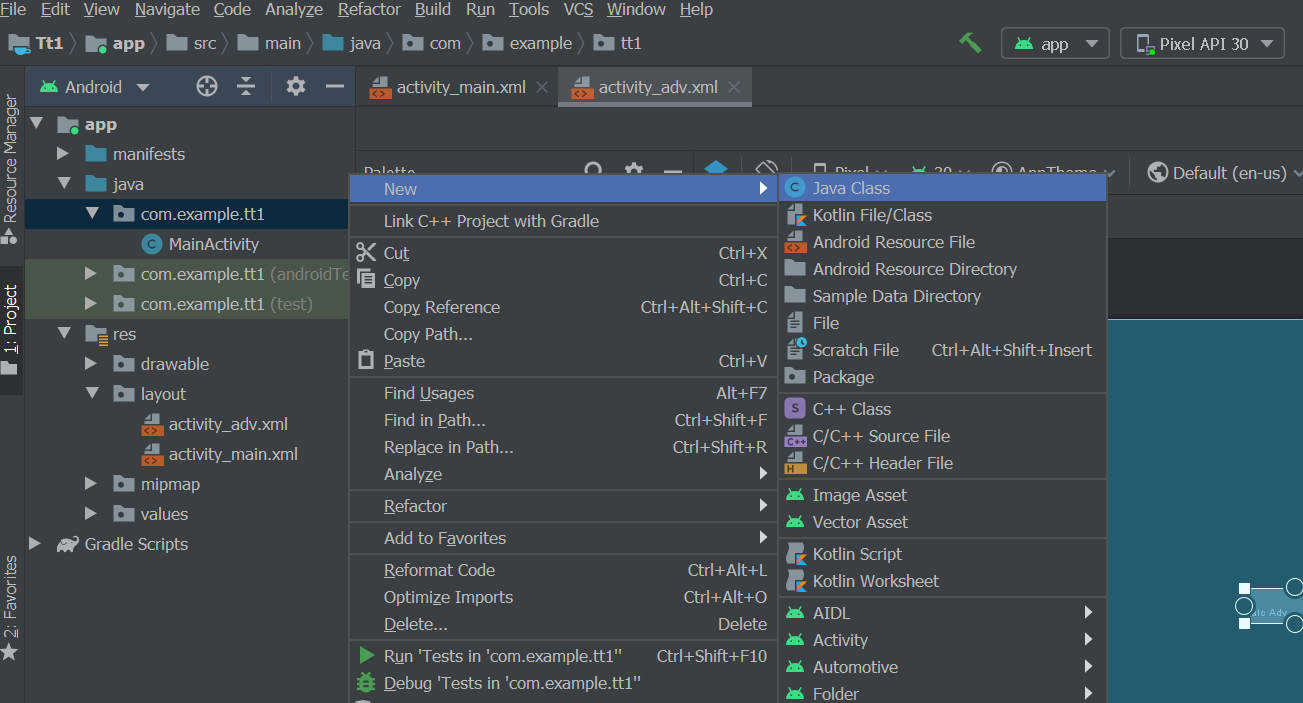Hide the Project panel with minus icon
The image size is (1303, 703).
335,86
